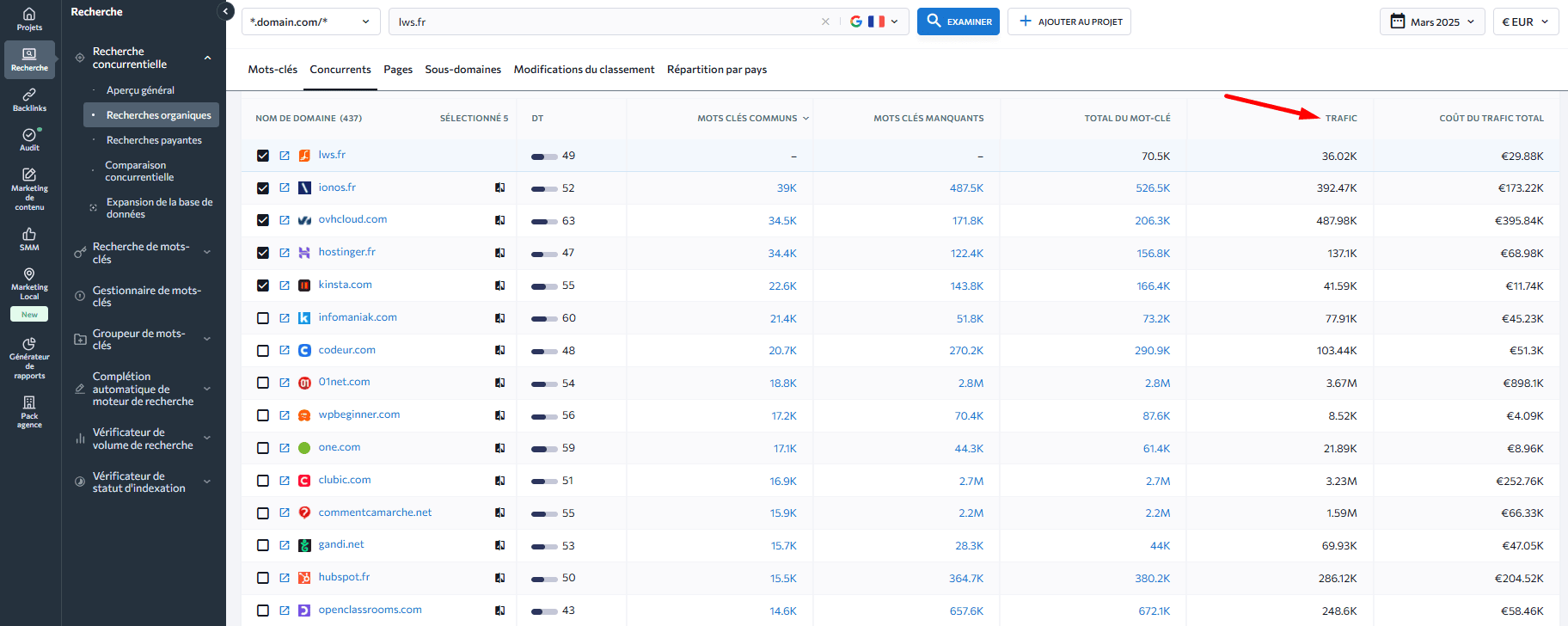Open the Audit sidebar icon
Screen dimensions: 1568x626
coord(29,139)
